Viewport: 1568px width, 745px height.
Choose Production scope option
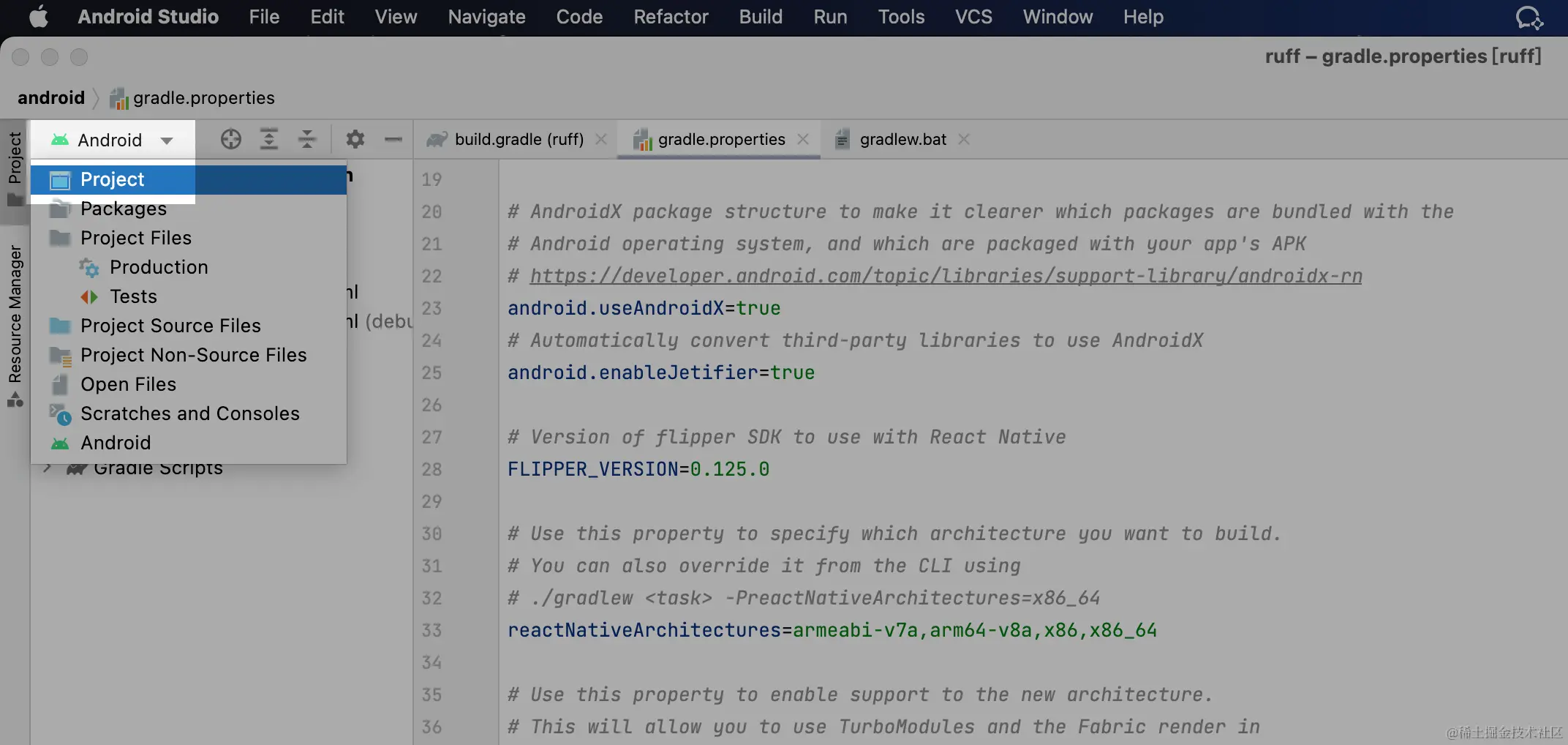189,267
